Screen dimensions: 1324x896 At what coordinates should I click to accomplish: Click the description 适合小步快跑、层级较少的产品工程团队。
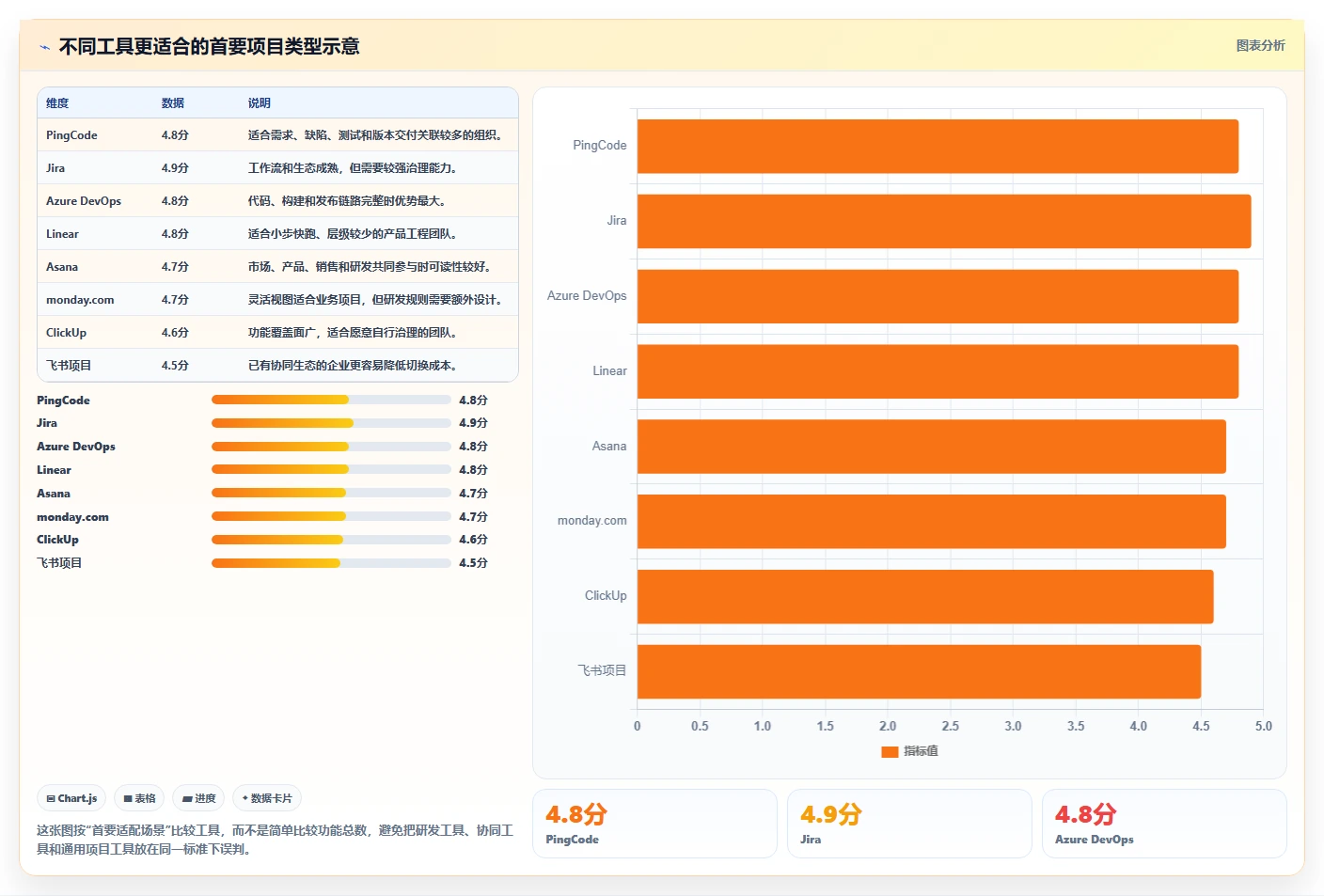355,234
